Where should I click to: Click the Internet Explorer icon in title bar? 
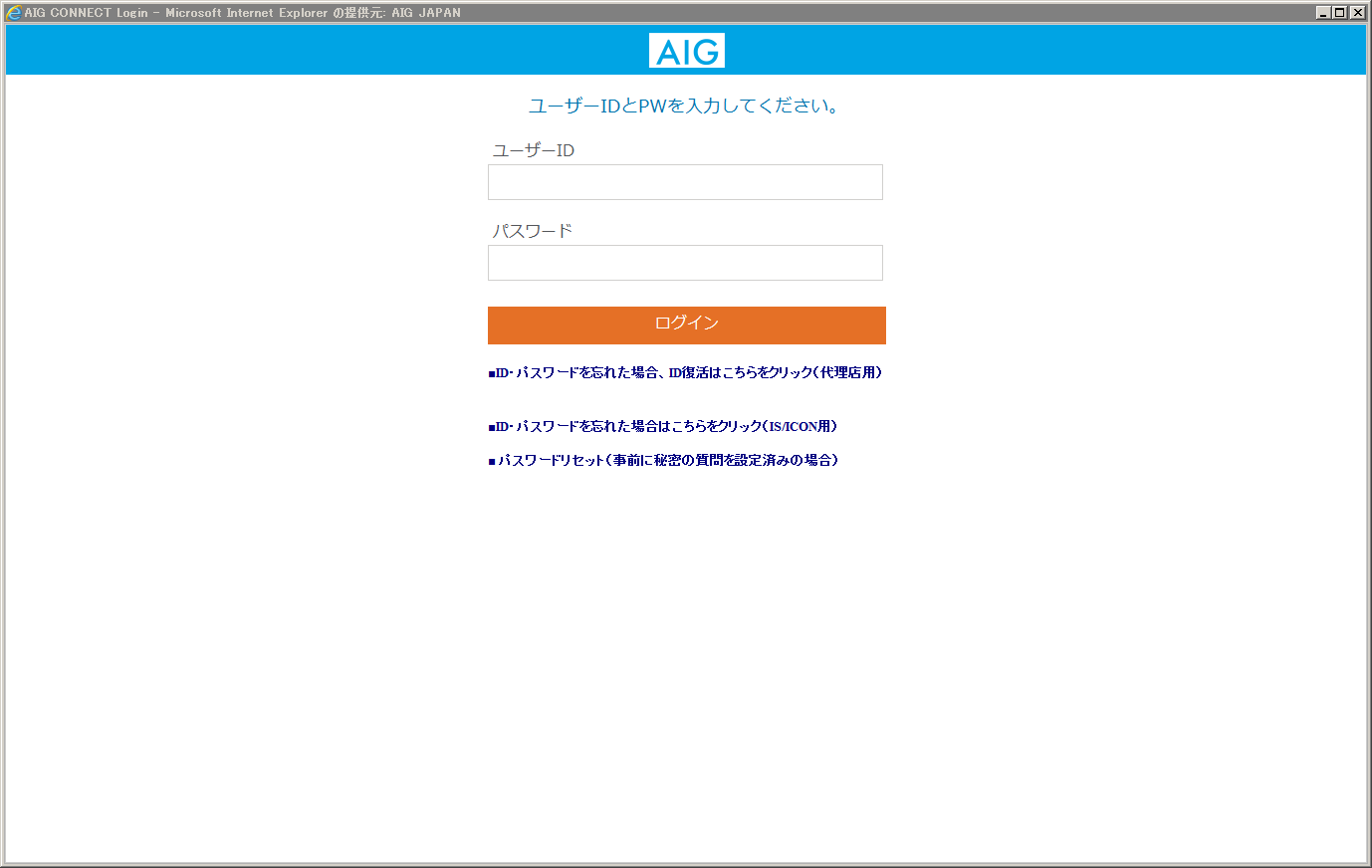13,13
